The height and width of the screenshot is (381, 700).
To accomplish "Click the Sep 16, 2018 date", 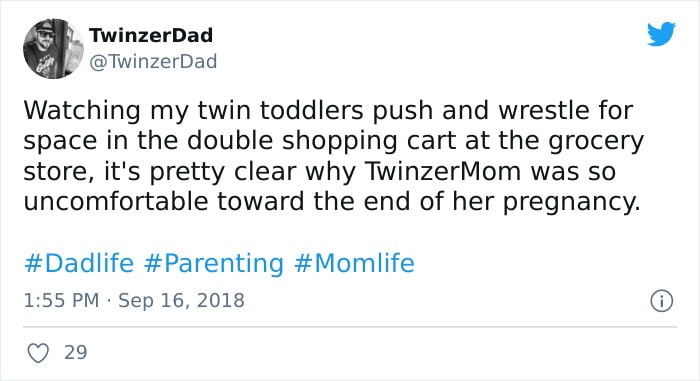I will (x=181, y=301).
